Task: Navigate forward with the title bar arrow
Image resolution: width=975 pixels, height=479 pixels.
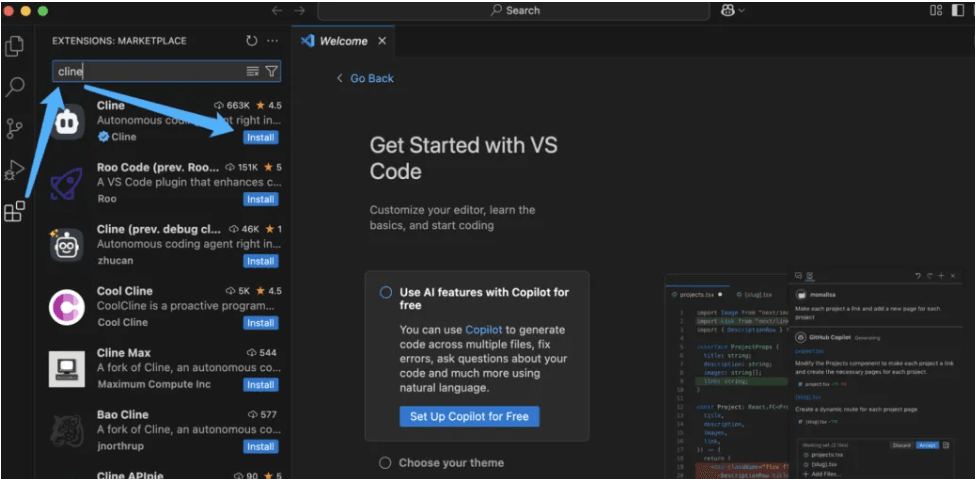Action: click(x=299, y=11)
